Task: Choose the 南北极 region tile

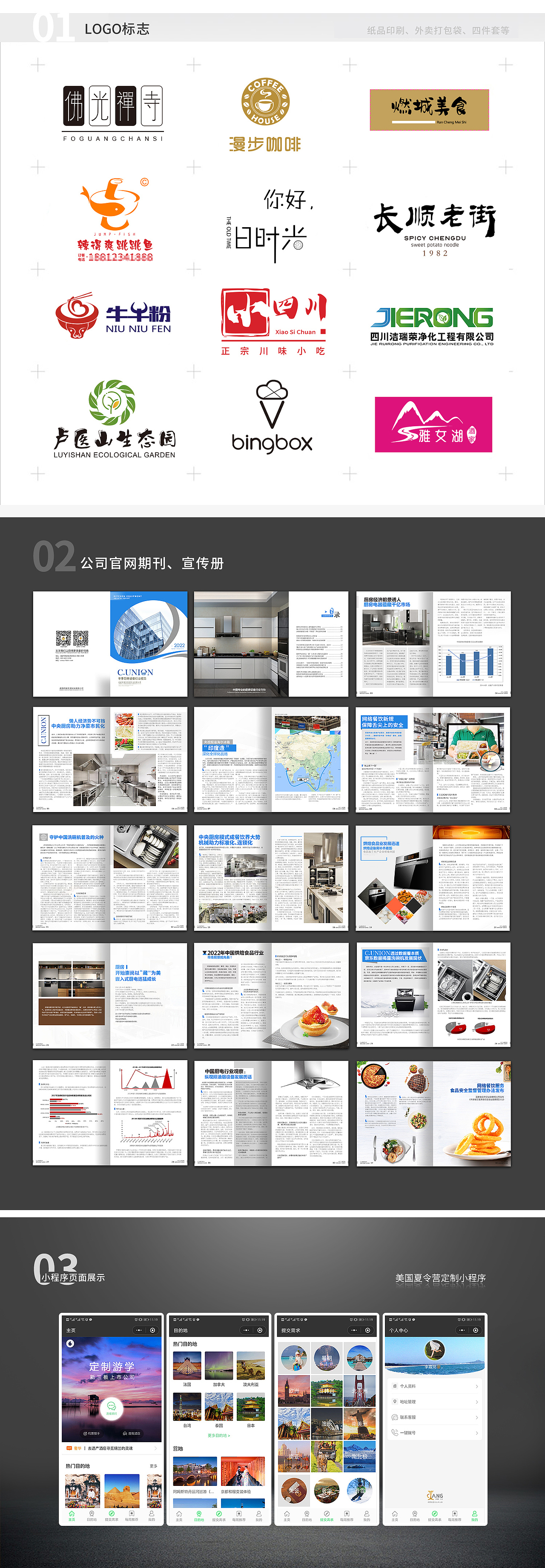Action: [359, 1456]
